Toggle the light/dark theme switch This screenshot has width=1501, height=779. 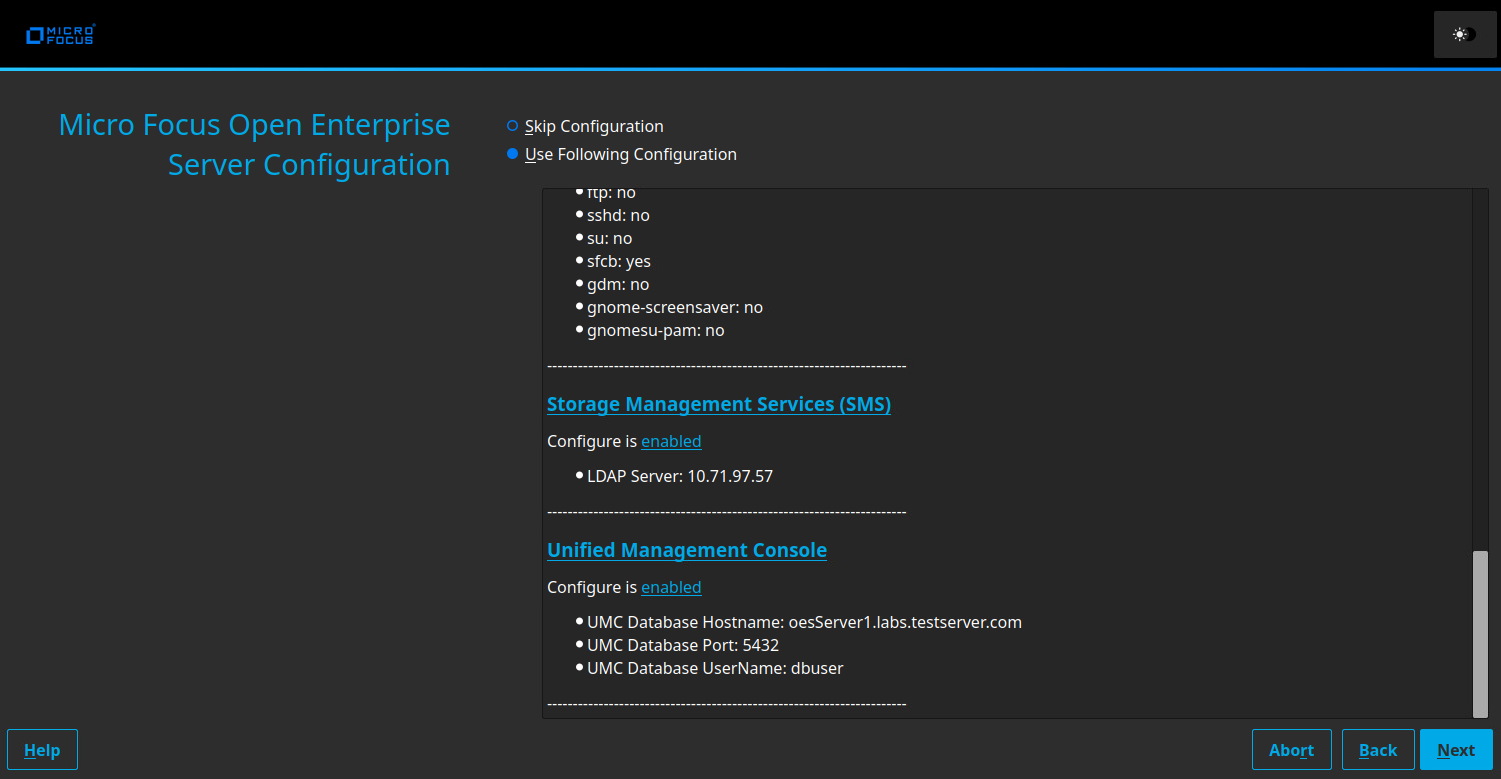1464,35
